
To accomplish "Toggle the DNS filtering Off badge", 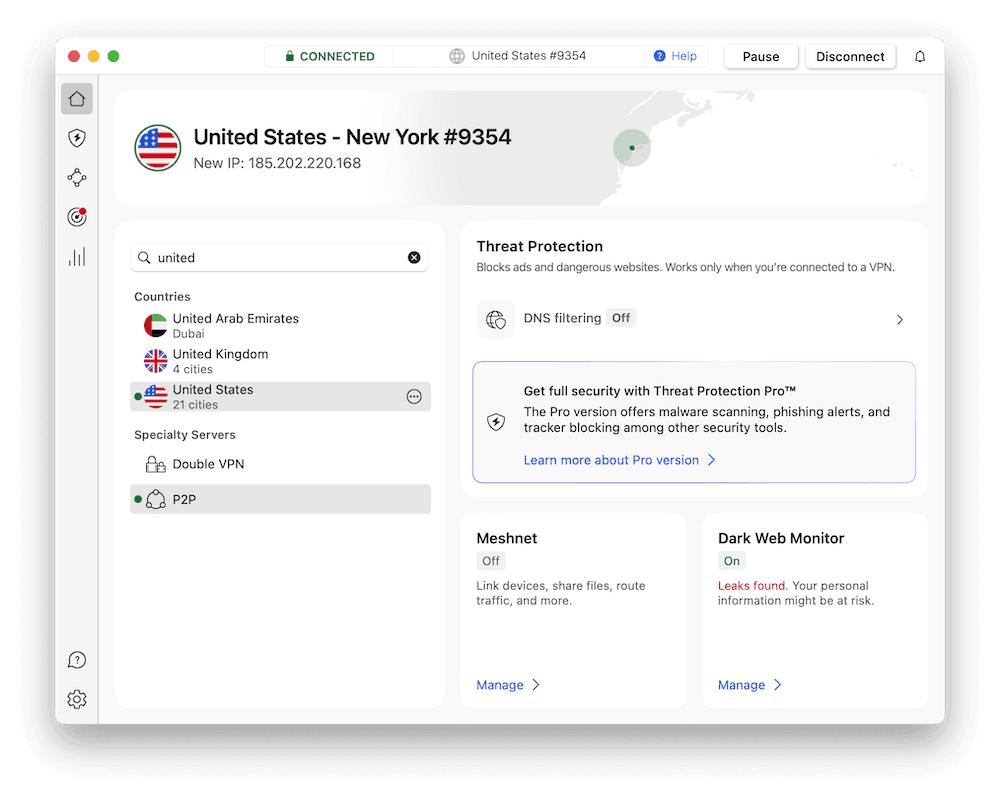I will (x=621, y=318).
